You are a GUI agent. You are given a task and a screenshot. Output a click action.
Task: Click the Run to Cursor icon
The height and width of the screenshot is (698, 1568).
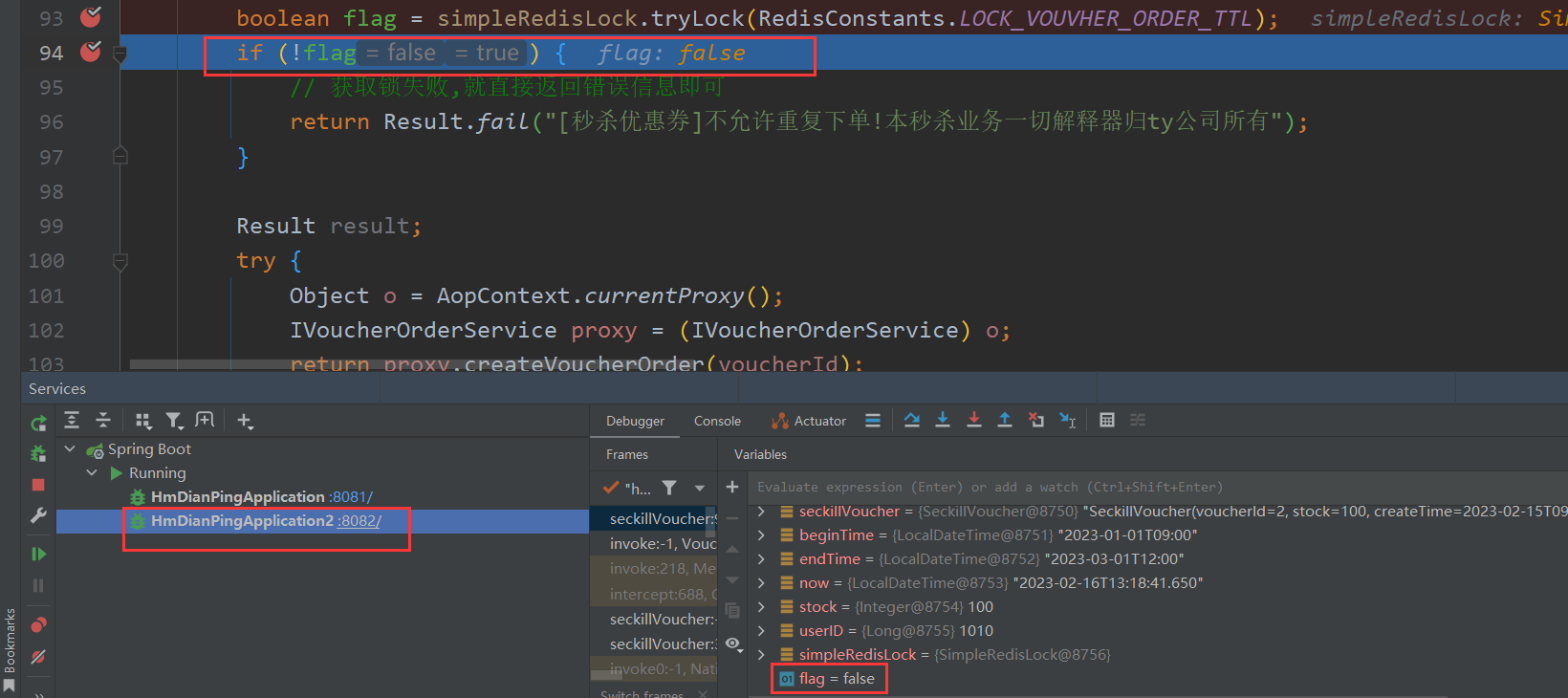(x=1068, y=420)
